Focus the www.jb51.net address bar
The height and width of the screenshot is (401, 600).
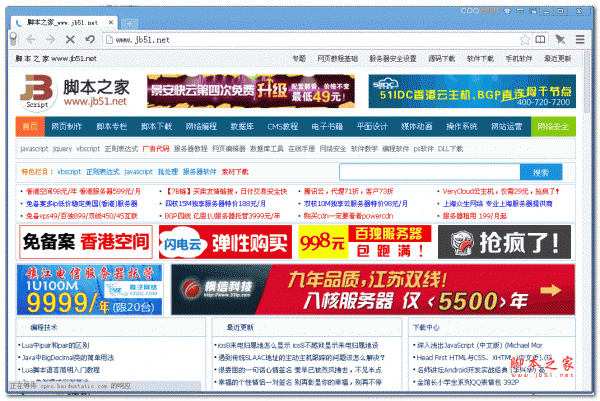click(x=312, y=40)
